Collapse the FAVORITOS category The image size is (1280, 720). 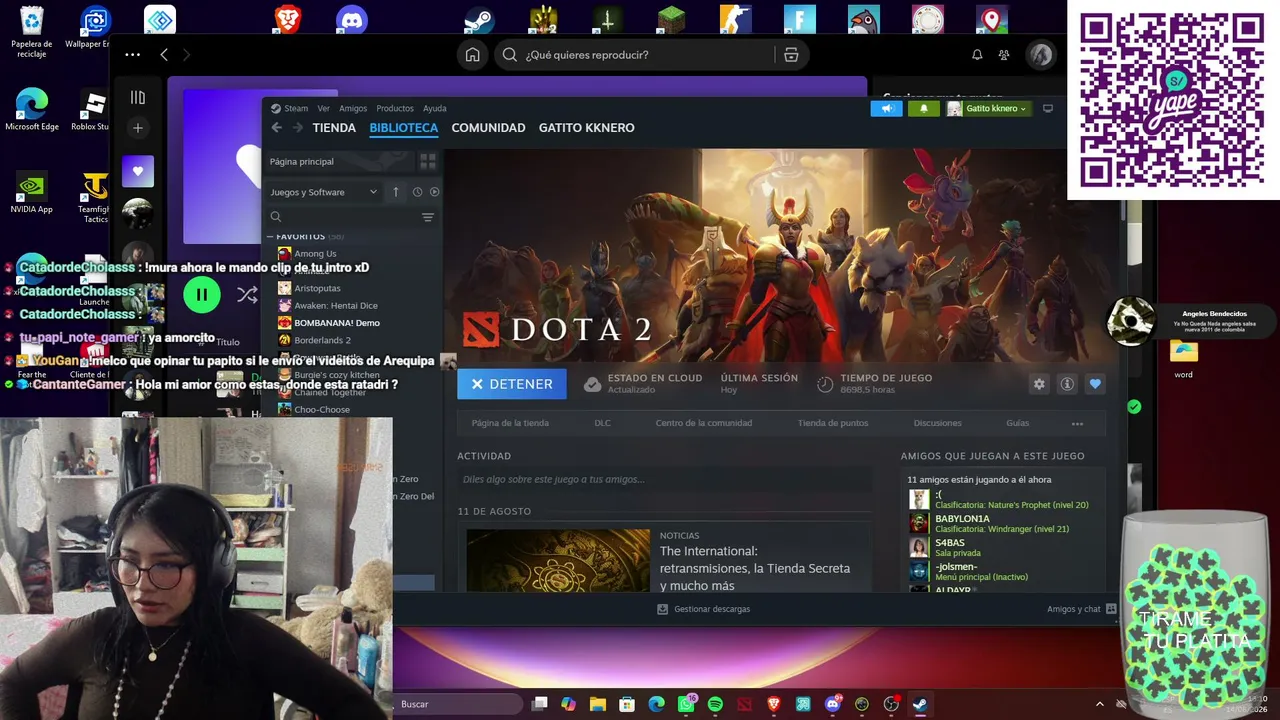(270, 237)
